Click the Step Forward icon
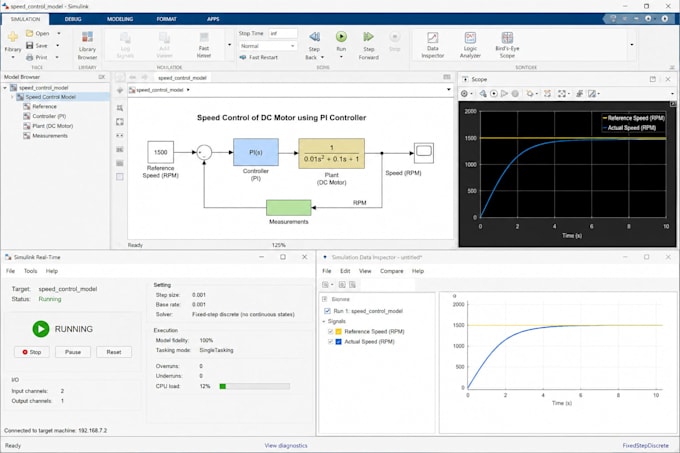The image size is (680, 453). point(368,37)
